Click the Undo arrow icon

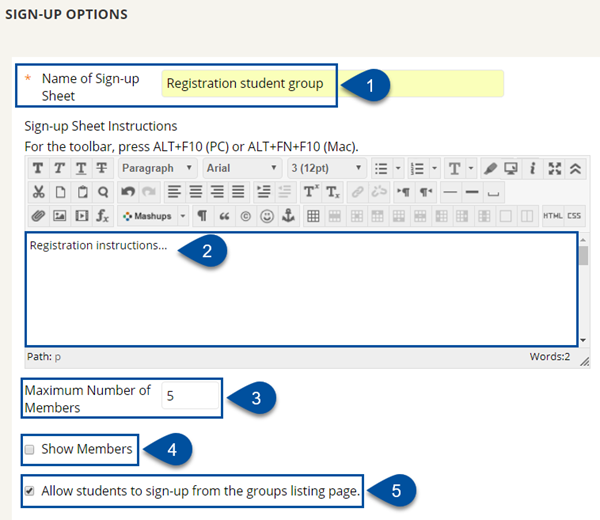[128, 192]
